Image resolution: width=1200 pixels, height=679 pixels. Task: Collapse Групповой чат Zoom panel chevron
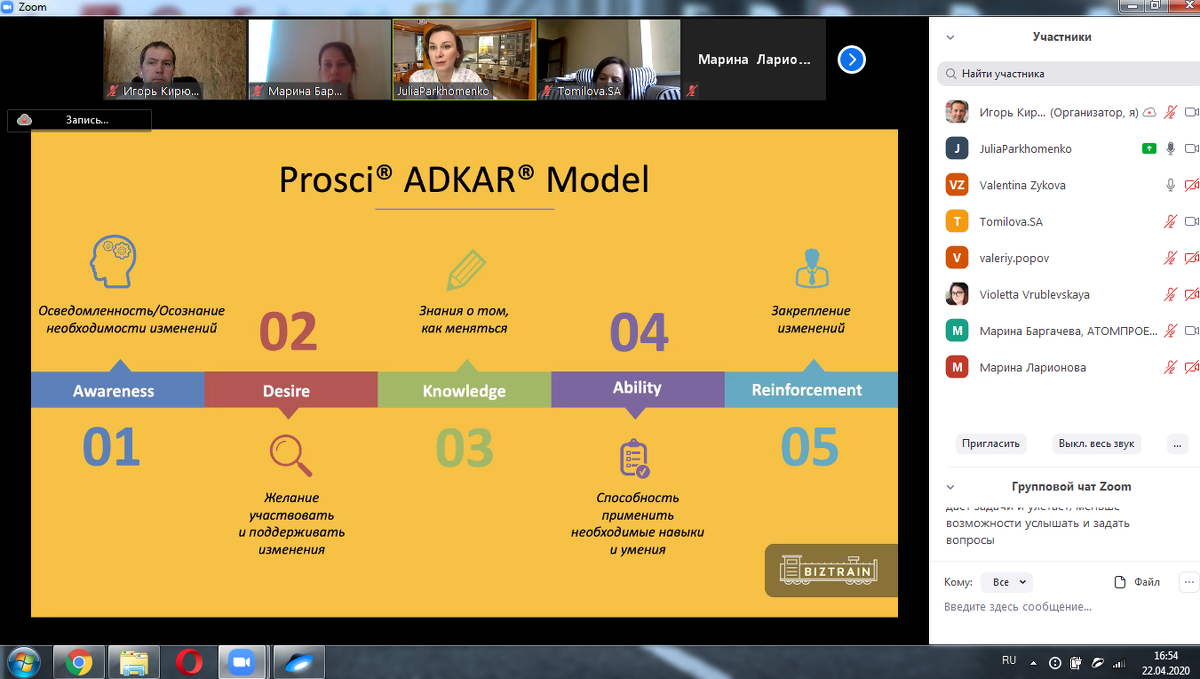click(x=950, y=487)
